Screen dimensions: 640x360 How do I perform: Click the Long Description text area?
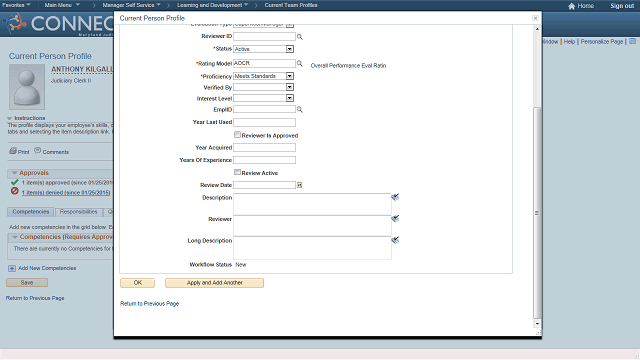pos(312,248)
